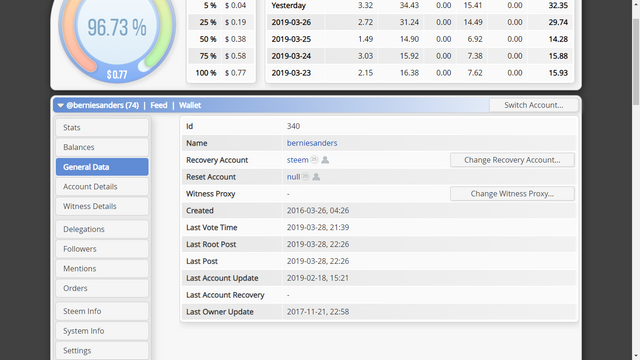Open the Wallet link
This screenshot has height=360, width=640.
190,105
